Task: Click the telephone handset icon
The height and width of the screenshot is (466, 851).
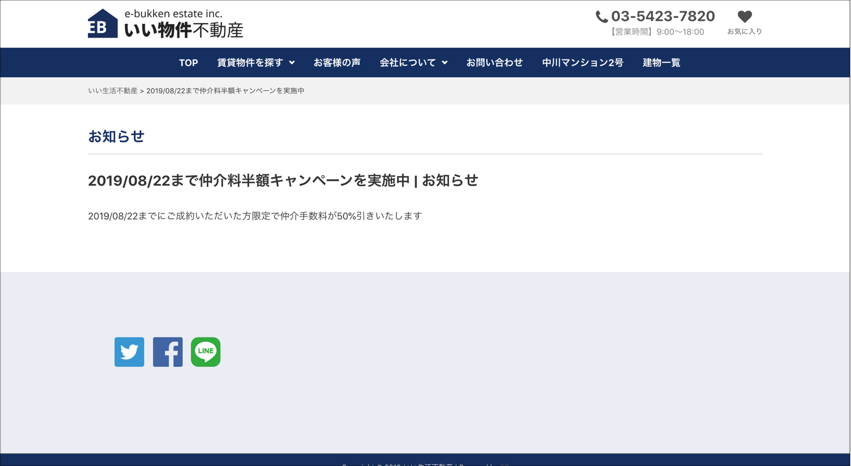Action: tap(601, 17)
